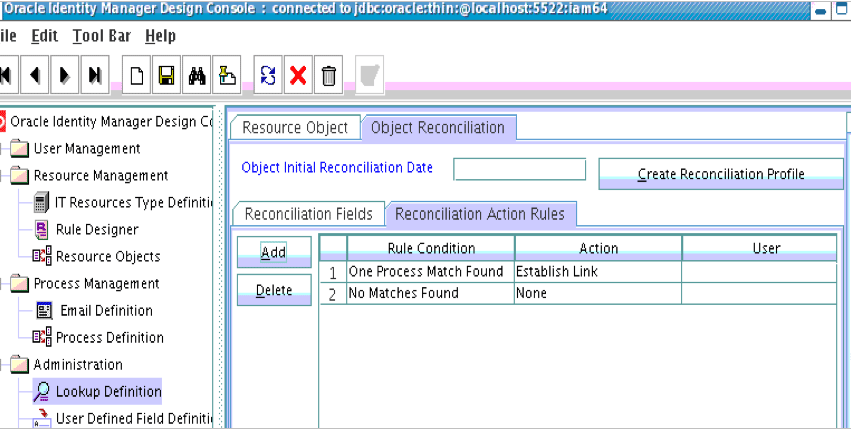This screenshot has width=851, height=429.
Task: Click the Object Initial Reconciliation Date label
Action: click(337, 168)
